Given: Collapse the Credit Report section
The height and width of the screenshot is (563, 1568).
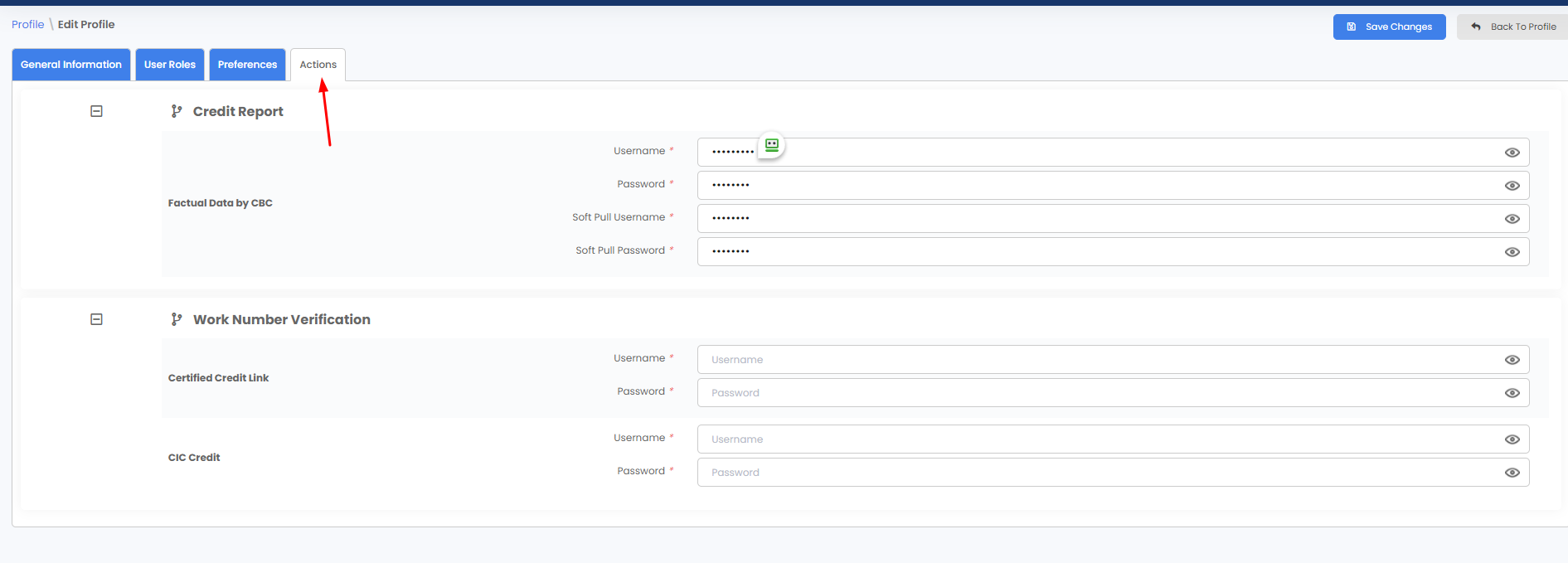Looking at the screenshot, I should pos(96,111).
